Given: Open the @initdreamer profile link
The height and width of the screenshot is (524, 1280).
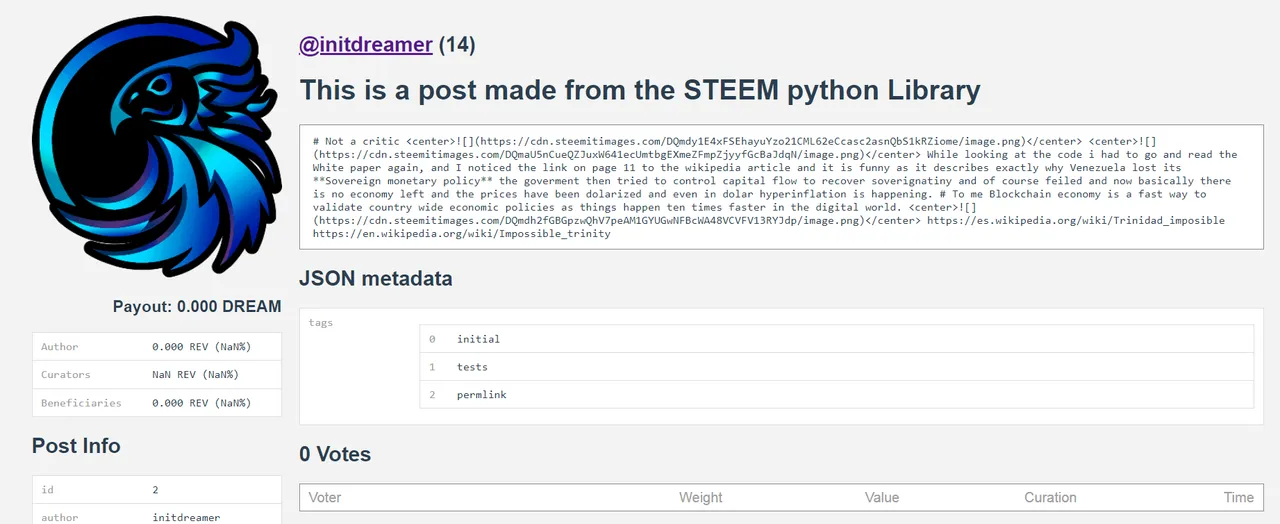Looking at the screenshot, I should 366,45.
